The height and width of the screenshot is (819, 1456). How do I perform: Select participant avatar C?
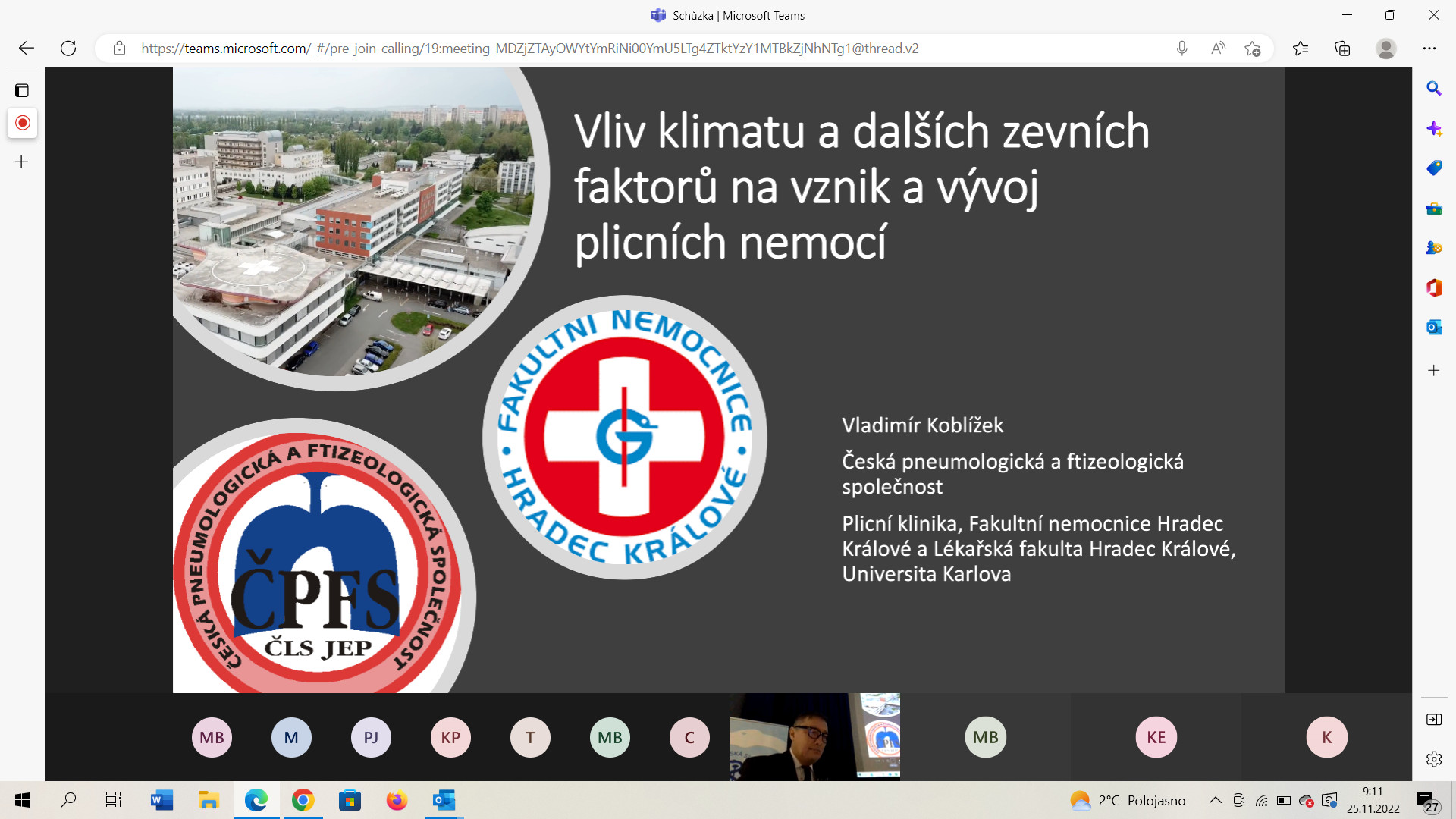tap(689, 737)
